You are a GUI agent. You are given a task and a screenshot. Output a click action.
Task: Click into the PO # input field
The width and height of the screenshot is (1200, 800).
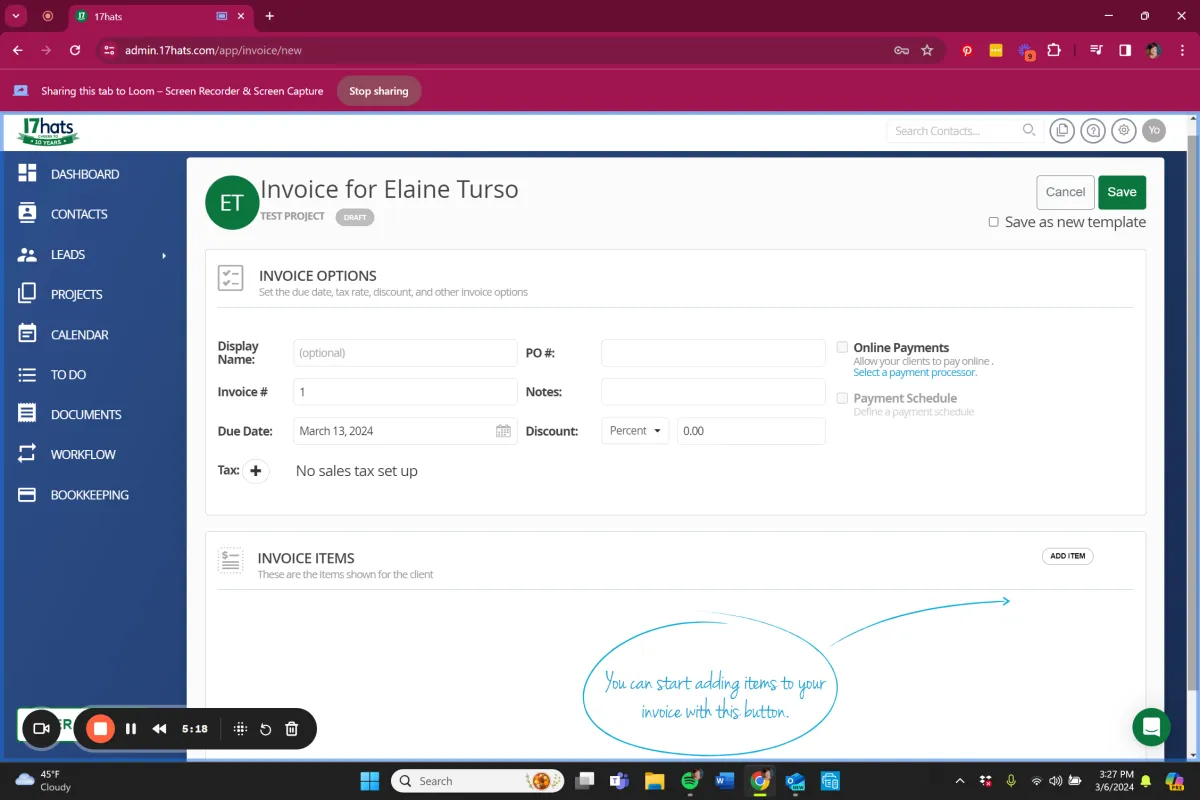713,353
